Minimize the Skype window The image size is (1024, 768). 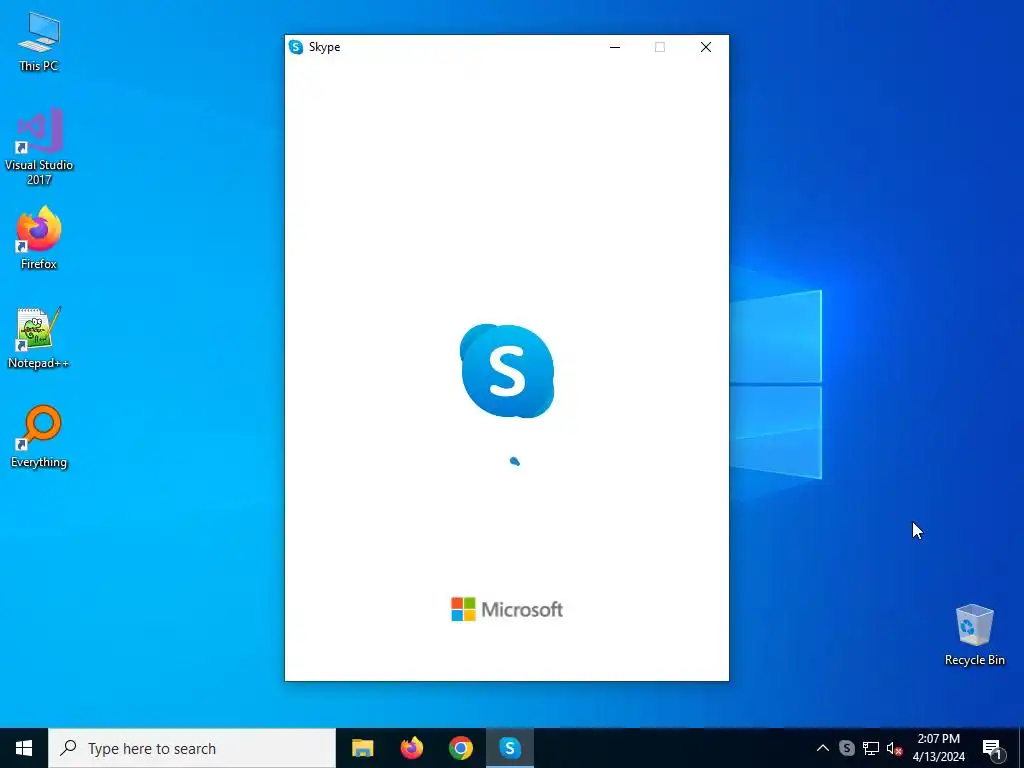click(x=615, y=47)
